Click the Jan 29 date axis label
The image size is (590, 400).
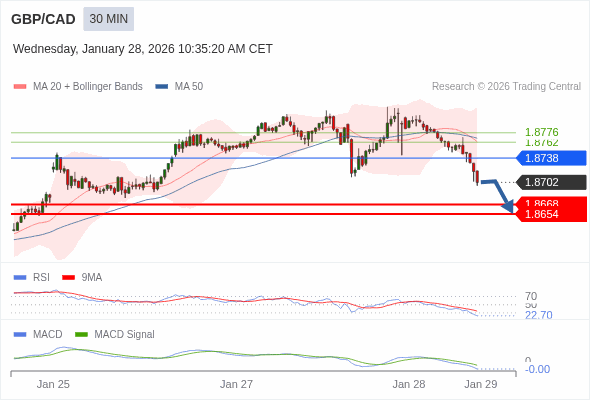[x=481, y=384]
